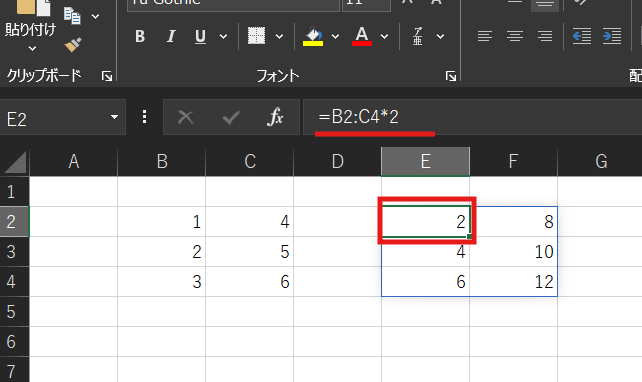Select the Format Painter brush icon
This screenshot has height=382, width=642.
pos(73,45)
